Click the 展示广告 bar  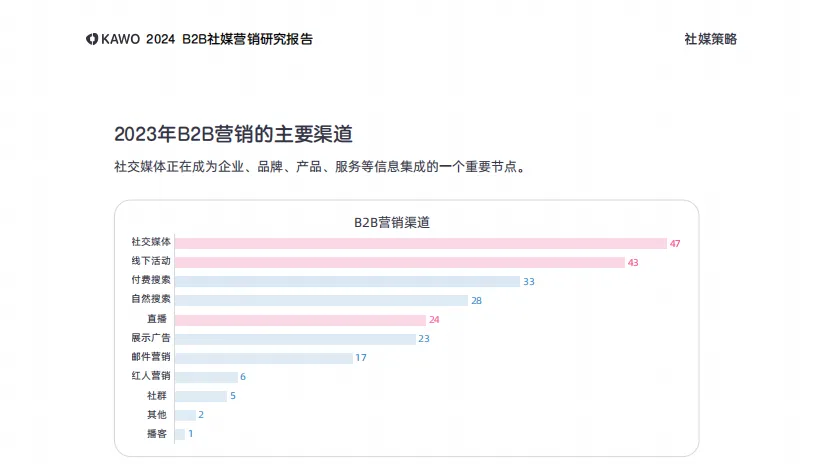coord(295,339)
